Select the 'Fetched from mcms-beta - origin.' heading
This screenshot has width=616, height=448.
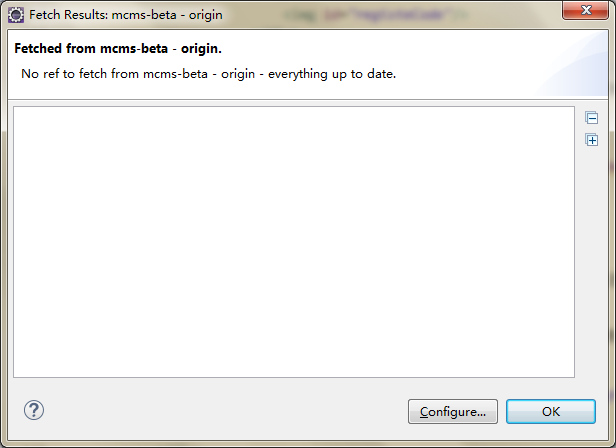[x=118, y=48]
